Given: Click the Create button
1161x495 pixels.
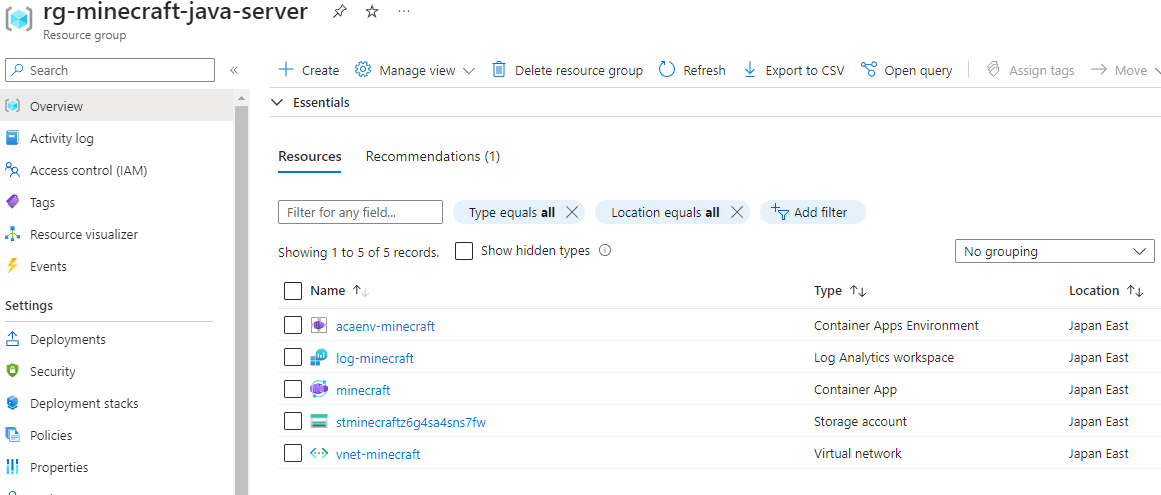Looking at the screenshot, I should tap(308, 70).
